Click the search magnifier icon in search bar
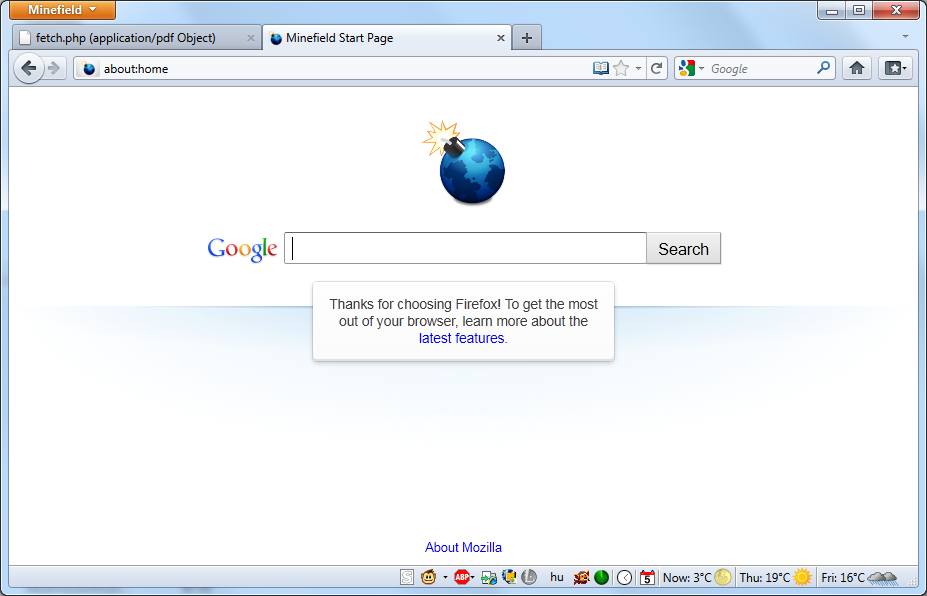Screen dimensions: 927x596 point(823,68)
